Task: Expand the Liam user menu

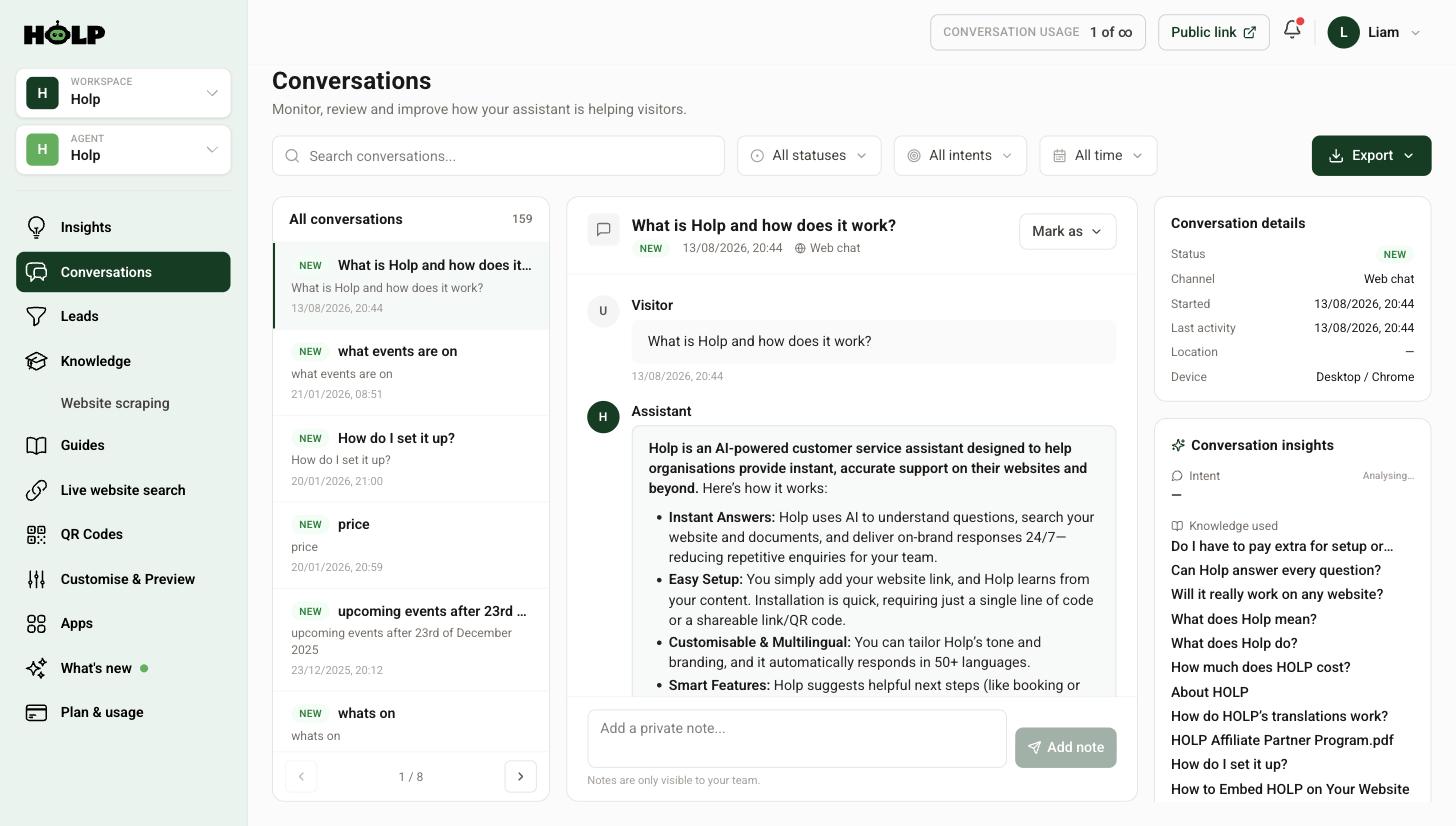Action: 1375,32
